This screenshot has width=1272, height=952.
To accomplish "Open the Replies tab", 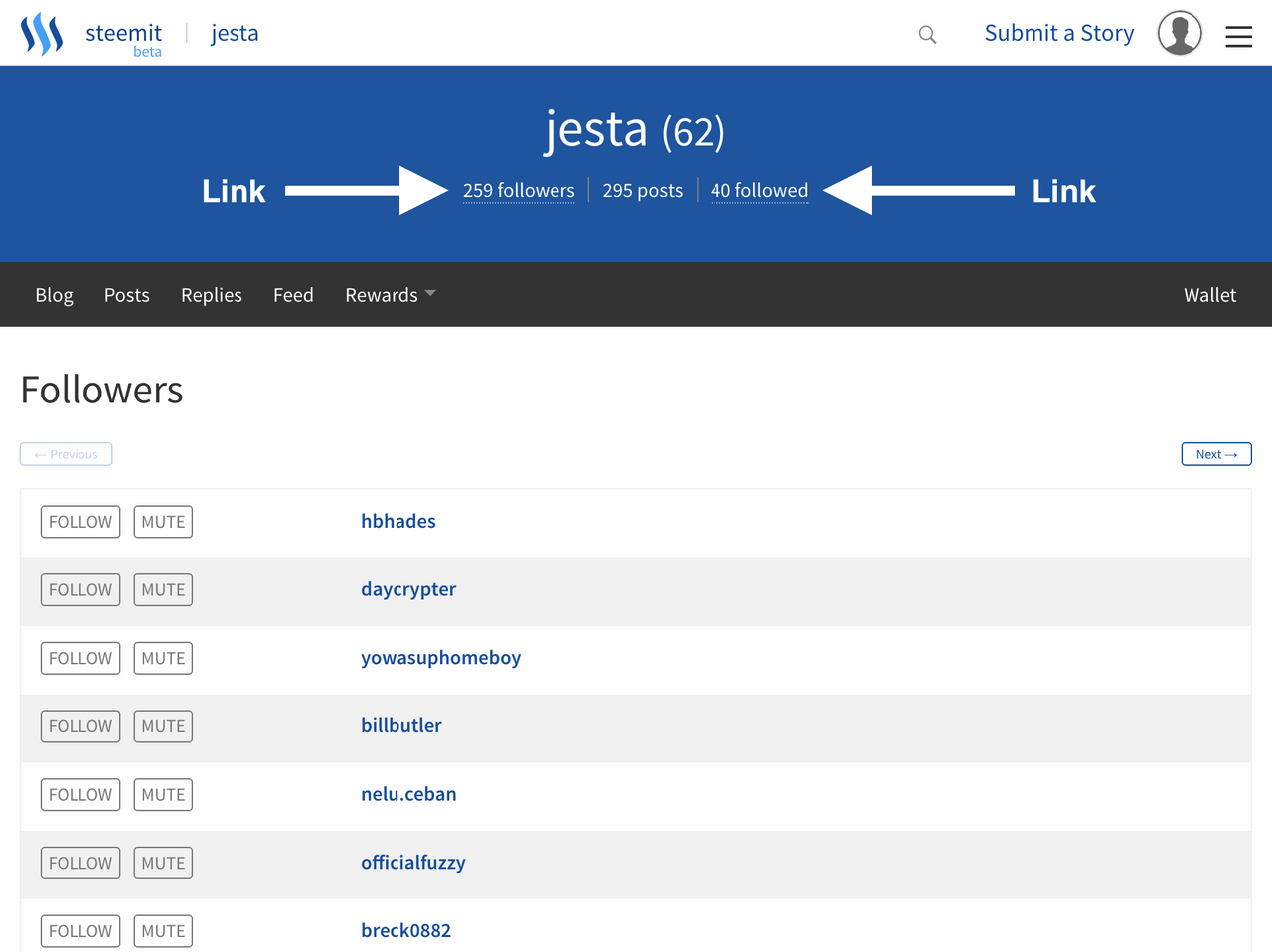I will tap(212, 295).
